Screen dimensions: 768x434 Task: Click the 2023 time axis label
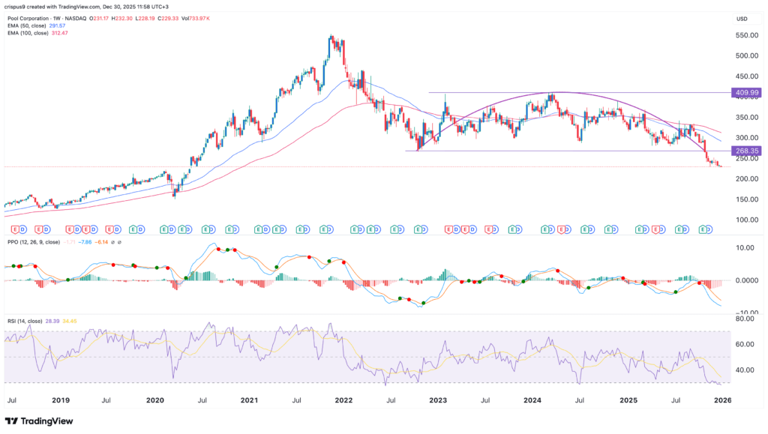pyautogui.click(x=438, y=401)
